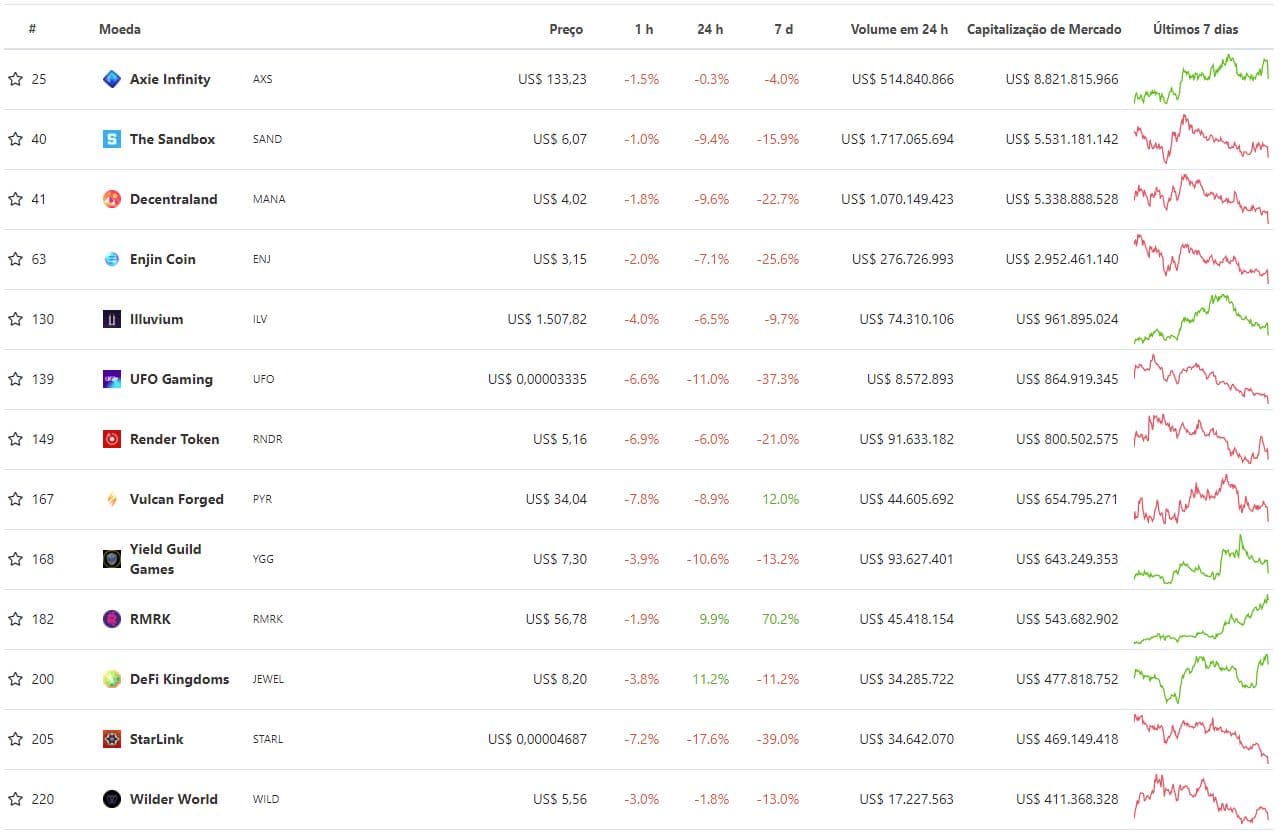Star the Yield Guild Games row
Image resolution: width=1284 pixels, height=832 pixels.
15,559
